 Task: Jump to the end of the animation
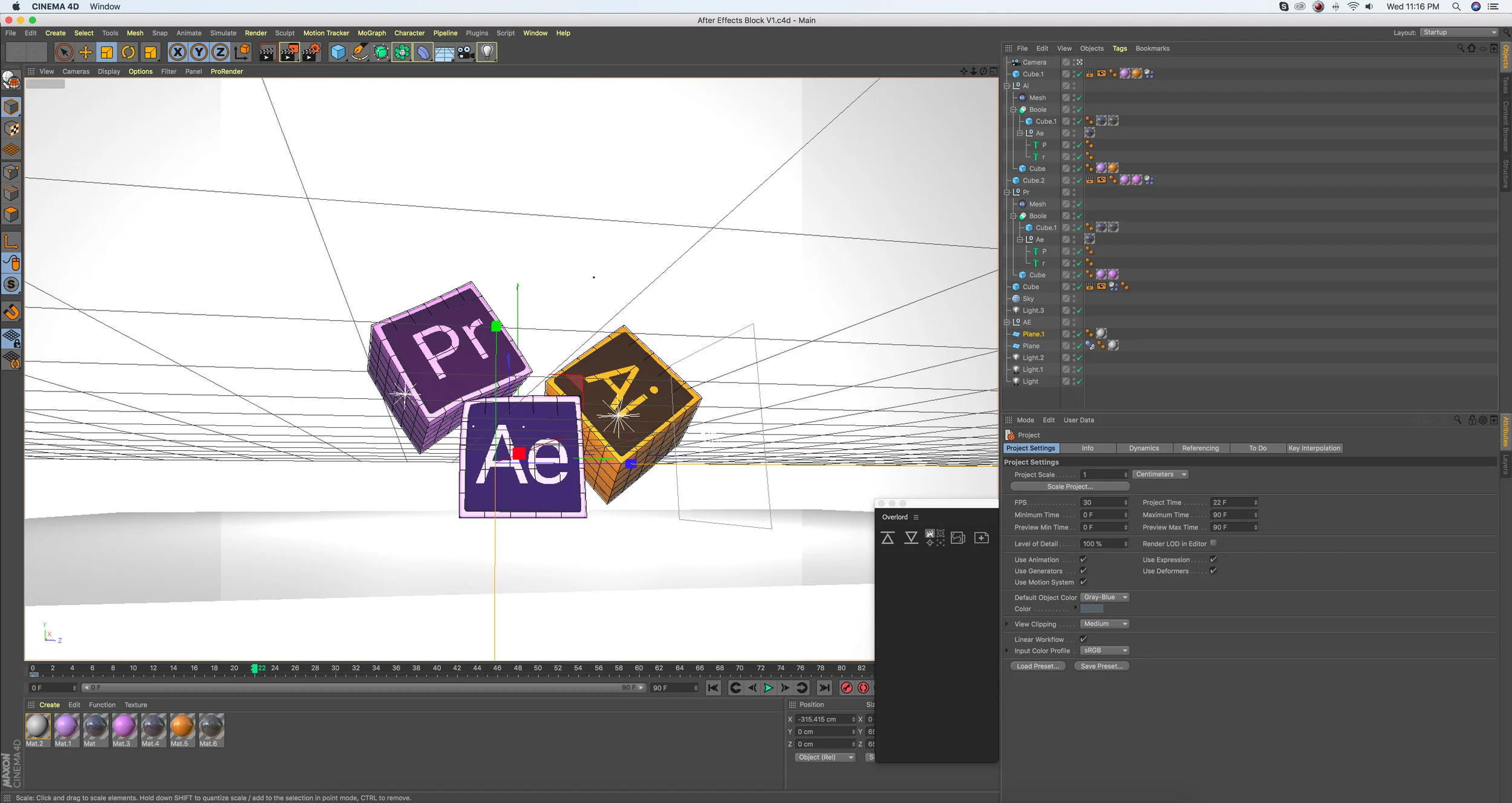824,688
